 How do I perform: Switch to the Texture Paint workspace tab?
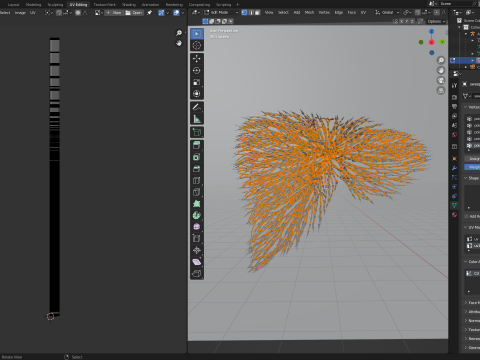[x=104, y=5]
